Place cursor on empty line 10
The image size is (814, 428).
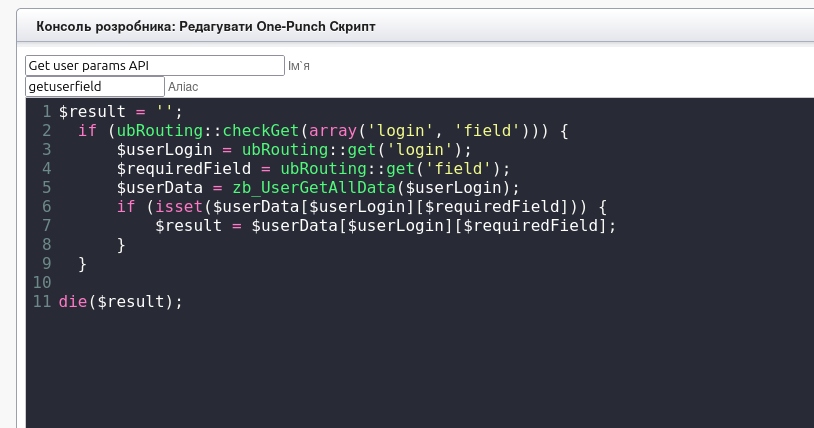click(x=200, y=282)
